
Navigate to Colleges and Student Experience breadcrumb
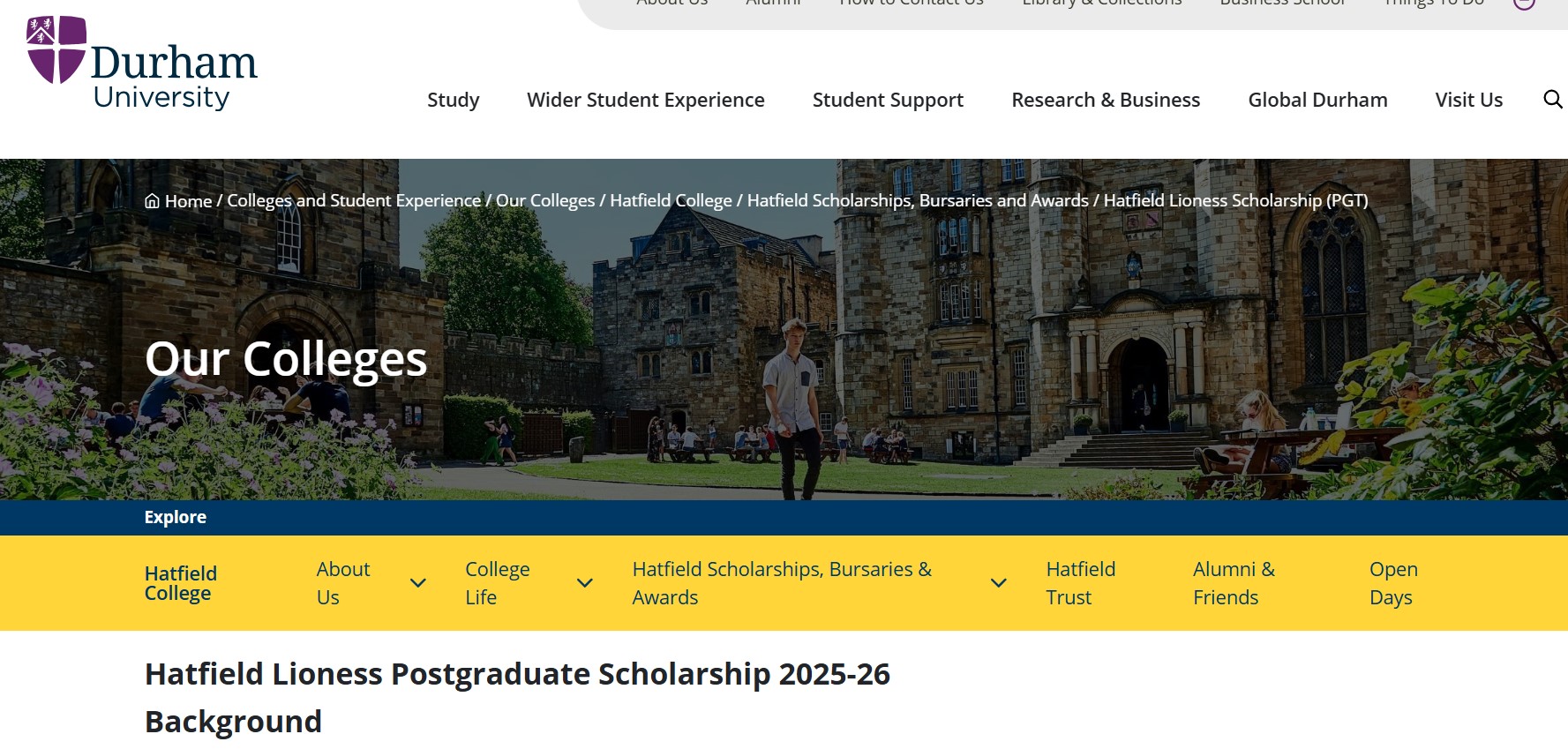click(351, 200)
